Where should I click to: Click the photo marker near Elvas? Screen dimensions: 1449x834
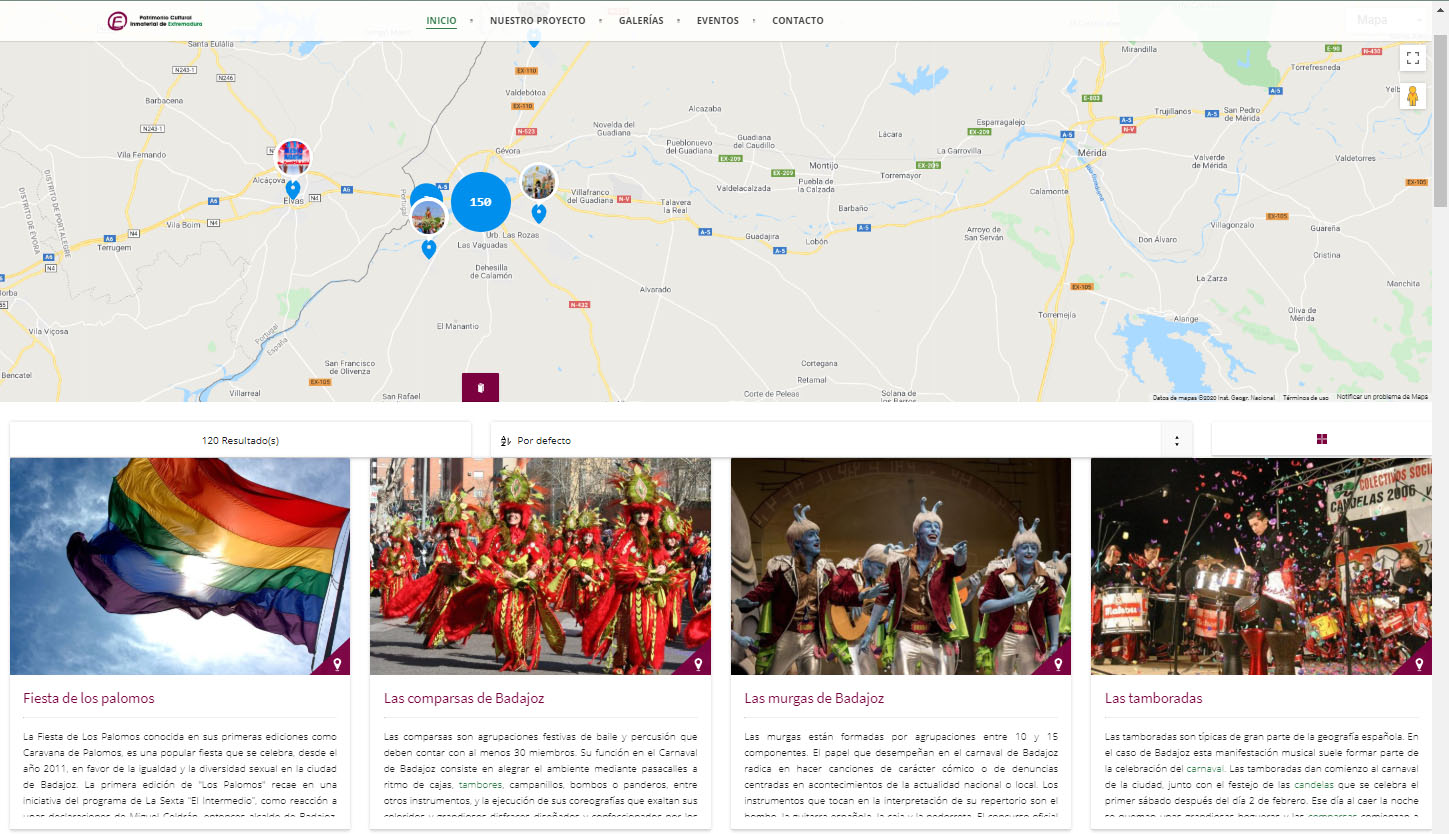click(293, 157)
